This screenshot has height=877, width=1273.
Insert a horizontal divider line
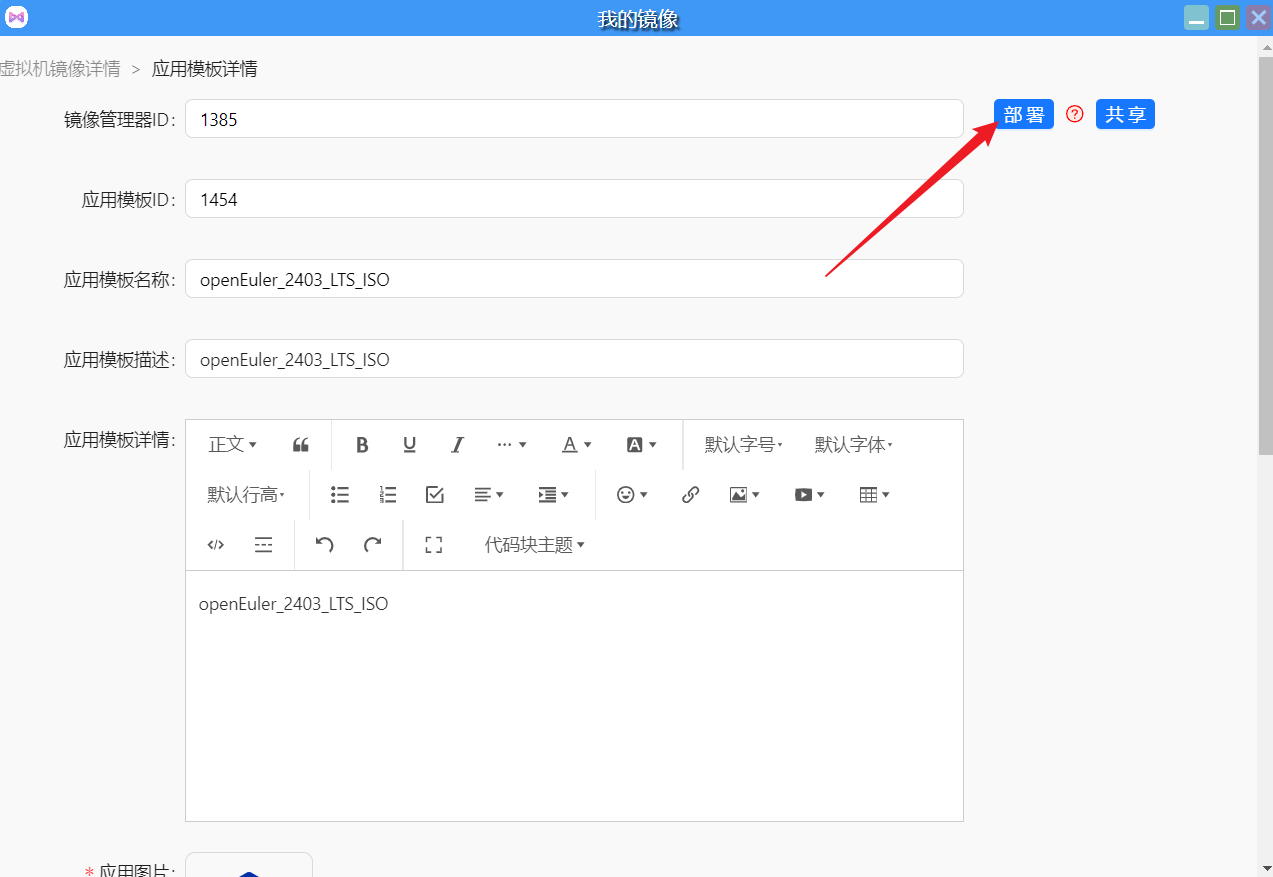tap(263, 545)
